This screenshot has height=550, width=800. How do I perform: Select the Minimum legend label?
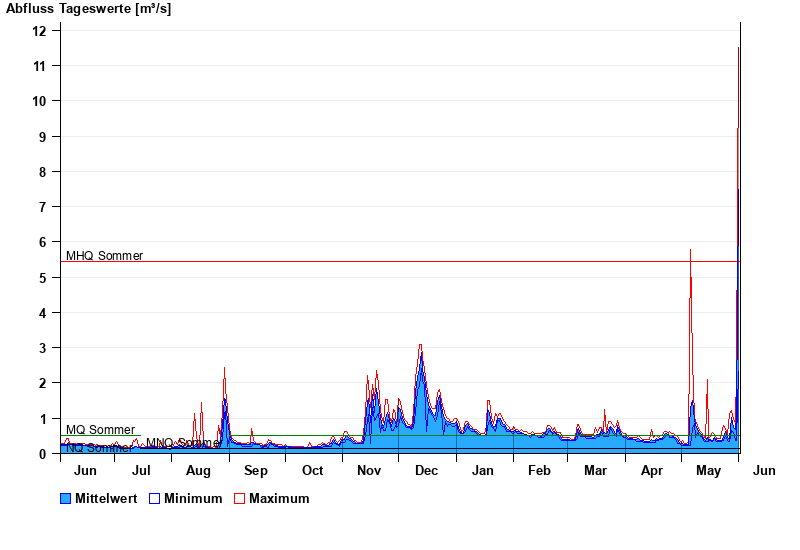pyautogui.click(x=193, y=498)
